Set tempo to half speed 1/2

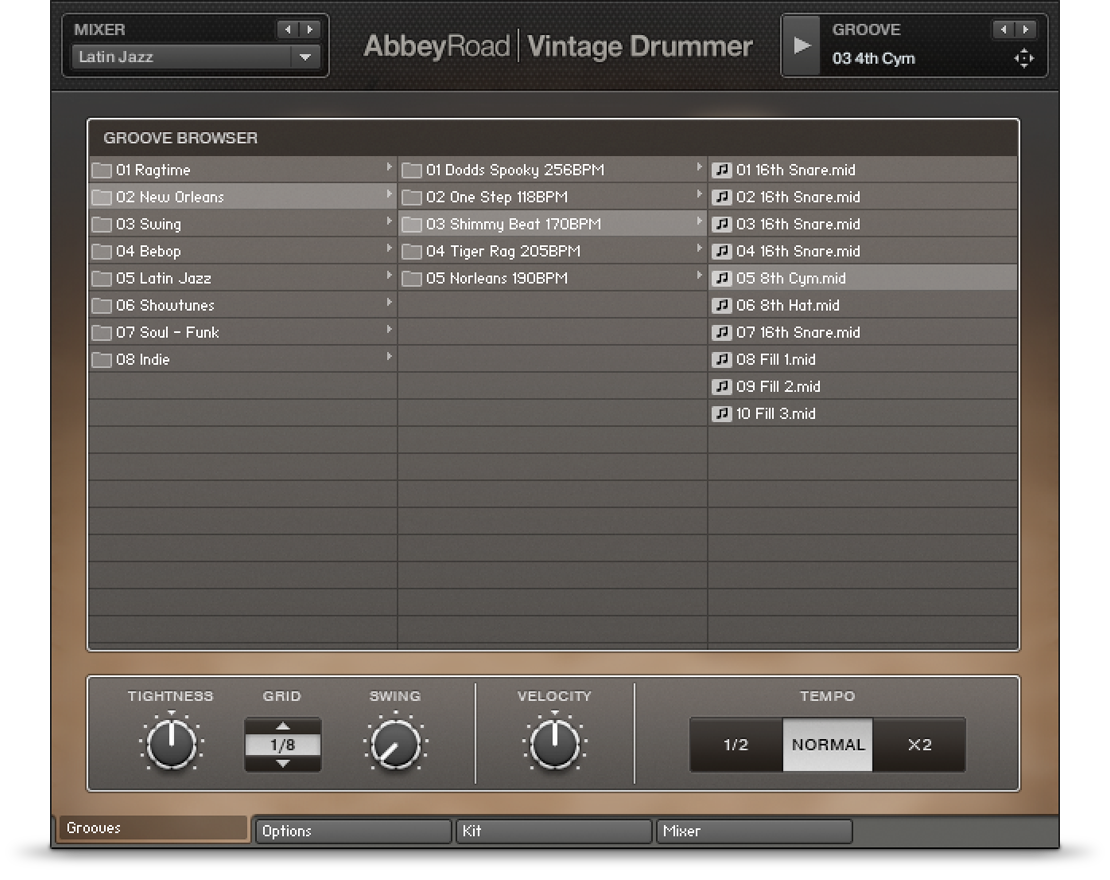coord(736,745)
